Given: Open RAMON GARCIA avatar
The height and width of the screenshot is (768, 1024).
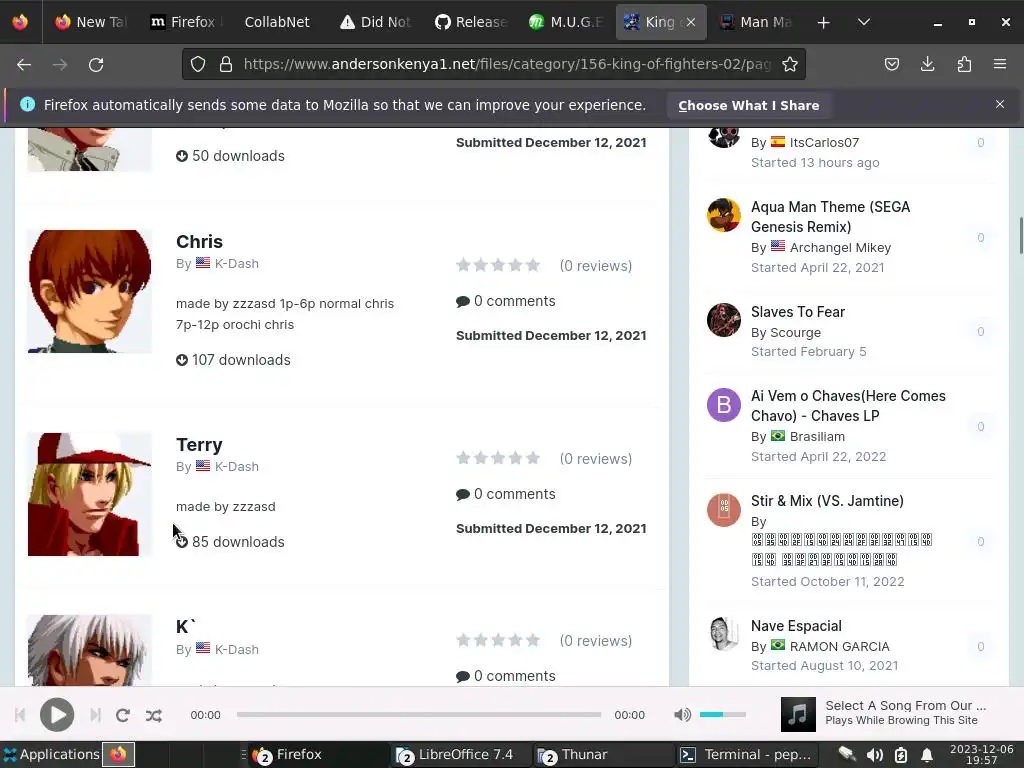Looking at the screenshot, I should [724, 634].
